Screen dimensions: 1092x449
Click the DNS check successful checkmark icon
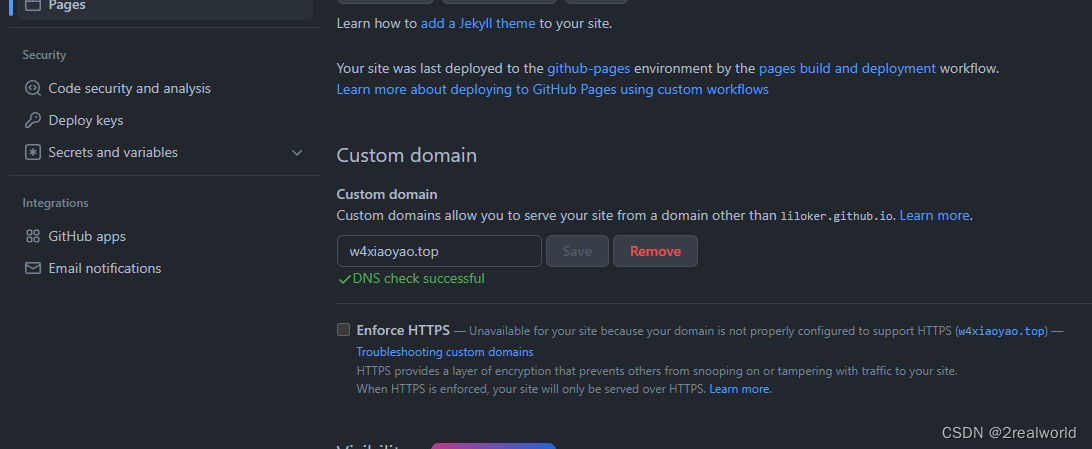pos(344,279)
